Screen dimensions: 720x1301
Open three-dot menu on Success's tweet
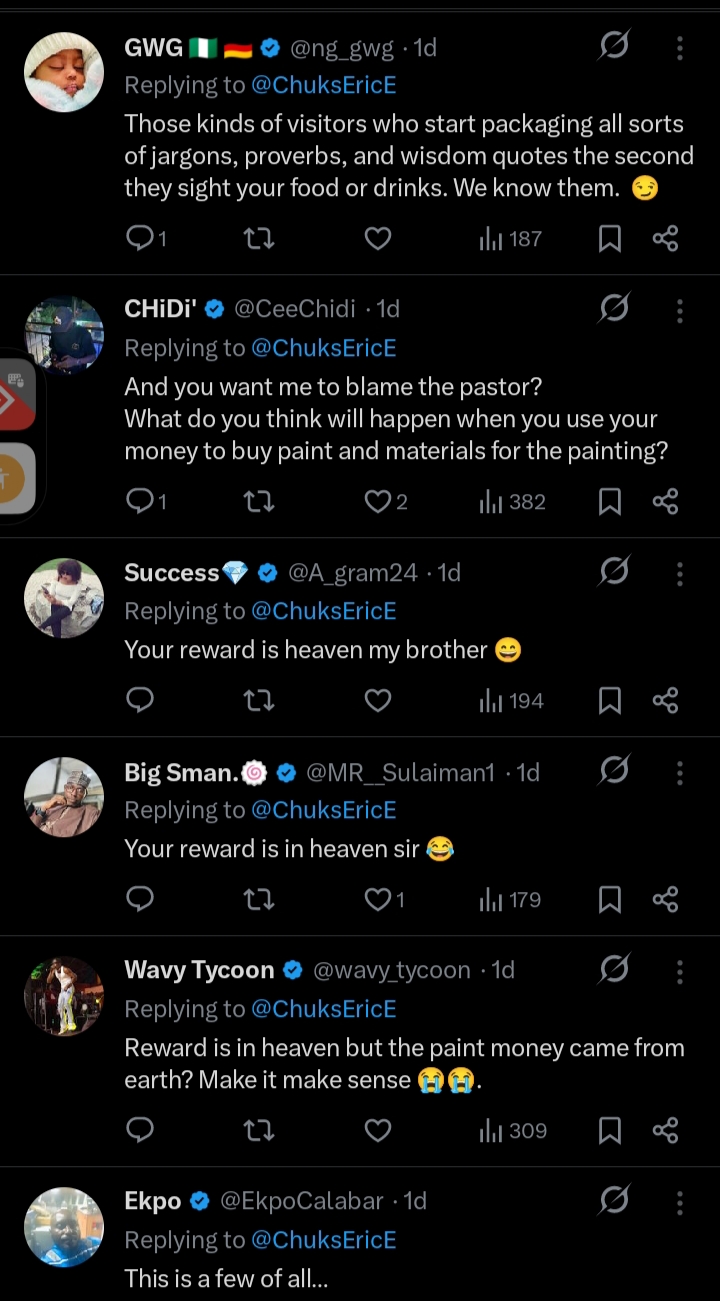[679, 573]
